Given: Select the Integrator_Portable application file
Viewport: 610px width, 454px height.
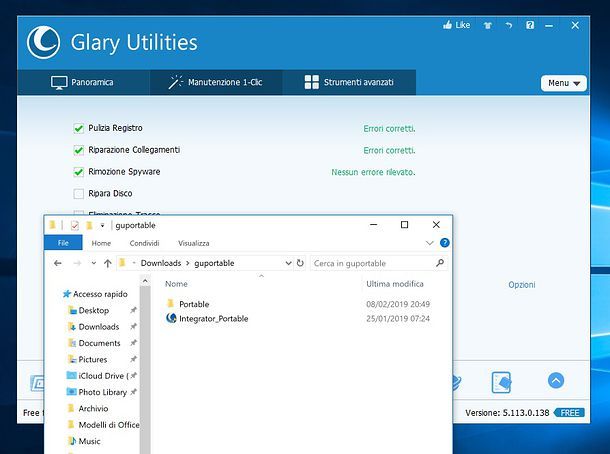Looking at the screenshot, I should pos(214,319).
